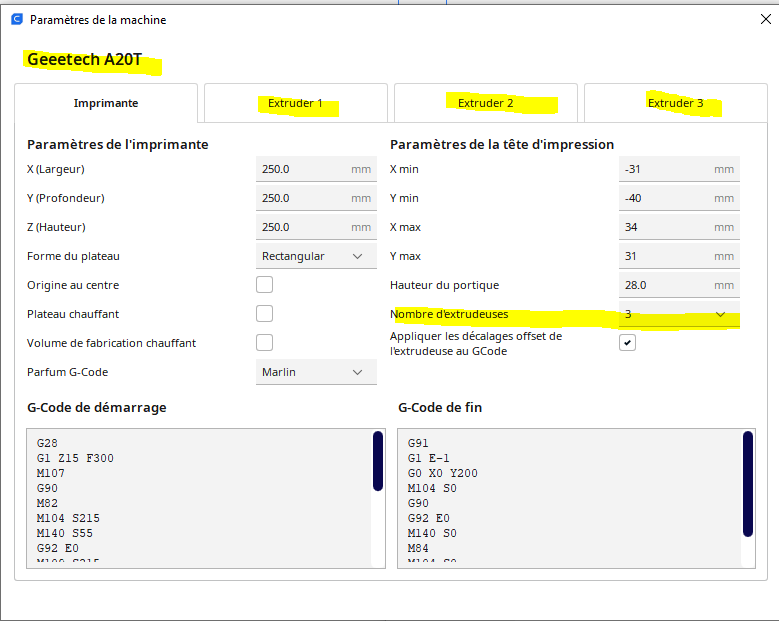
Task: Uncheck Appliquer les décalages offset checkbox
Action: 627,343
